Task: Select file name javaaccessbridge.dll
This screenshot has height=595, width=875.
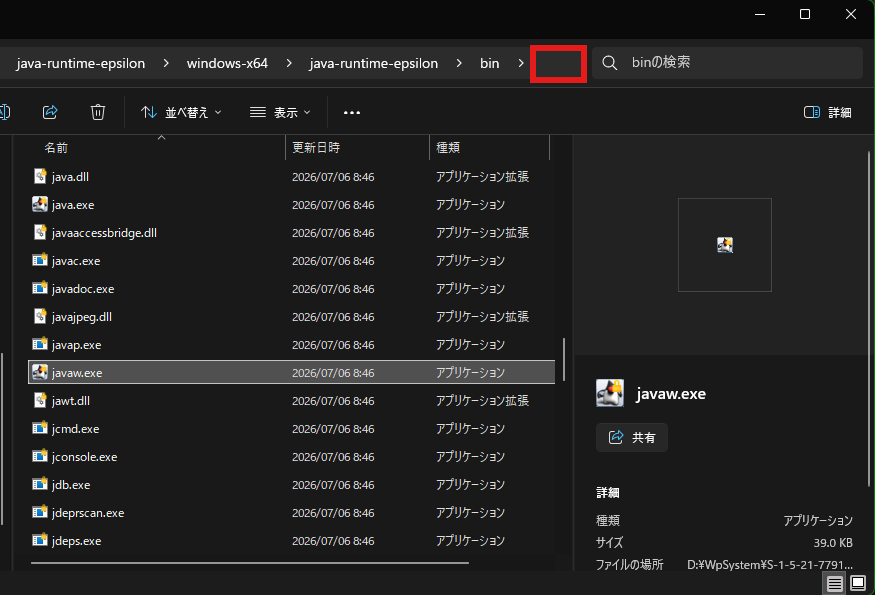Action: (x=104, y=232)
